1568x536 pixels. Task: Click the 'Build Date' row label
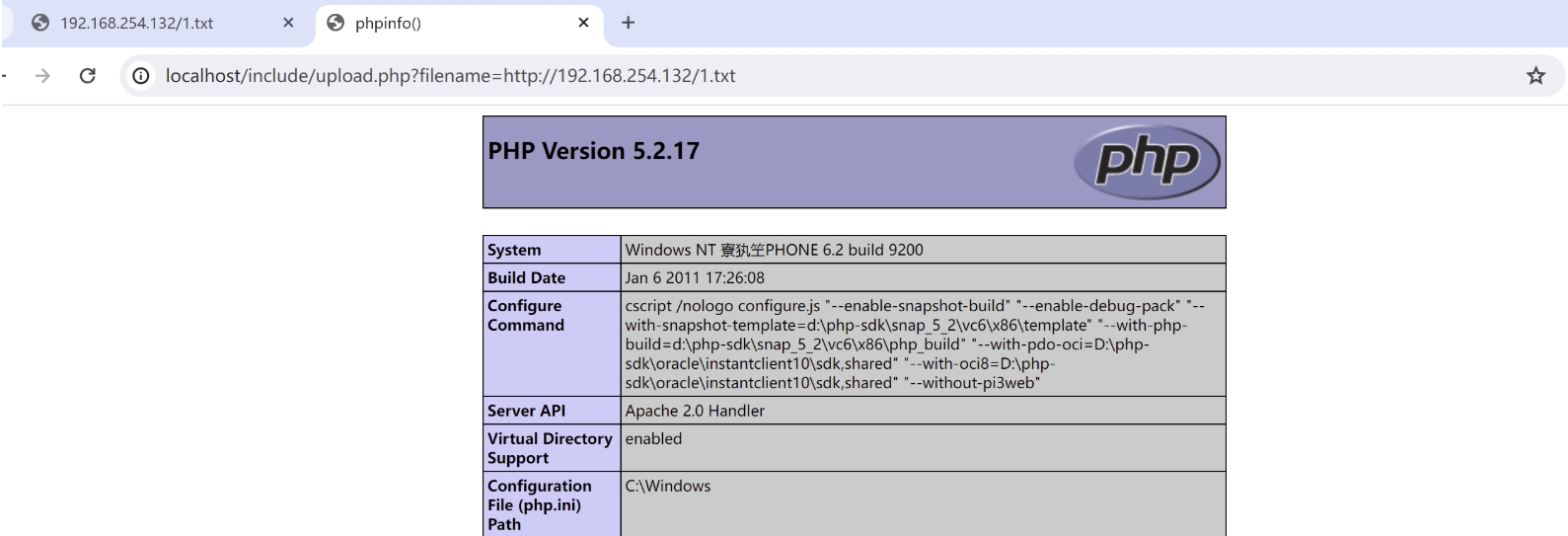click(x=526, y=277)
